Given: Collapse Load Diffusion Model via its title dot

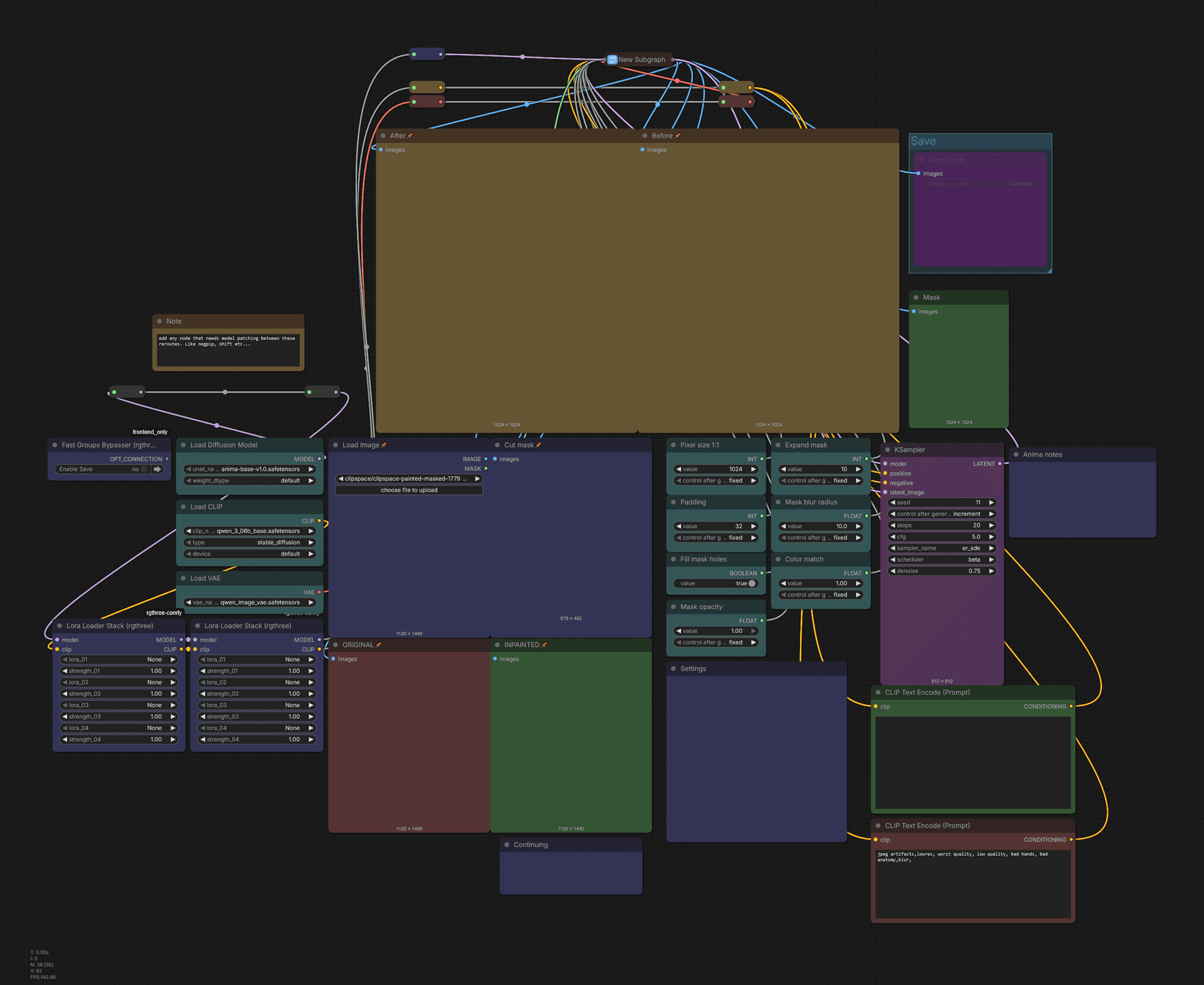Looking at the screenshot, I should click(x=183, y=445).
